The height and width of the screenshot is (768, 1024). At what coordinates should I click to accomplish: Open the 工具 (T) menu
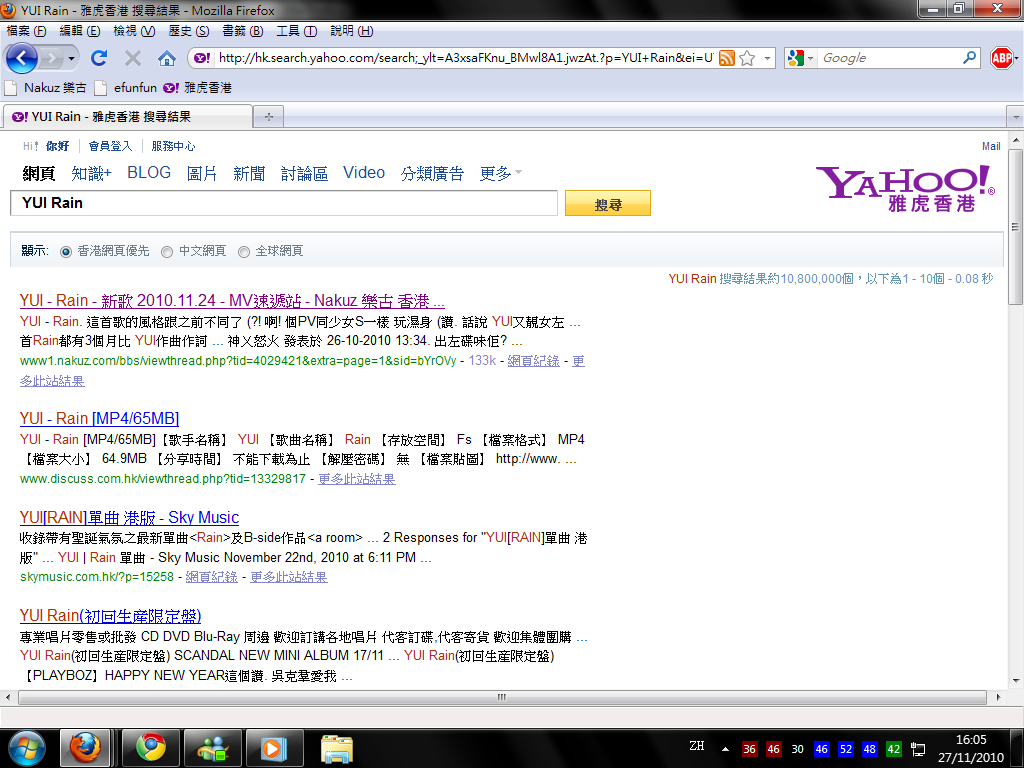(x=296, y=31)
